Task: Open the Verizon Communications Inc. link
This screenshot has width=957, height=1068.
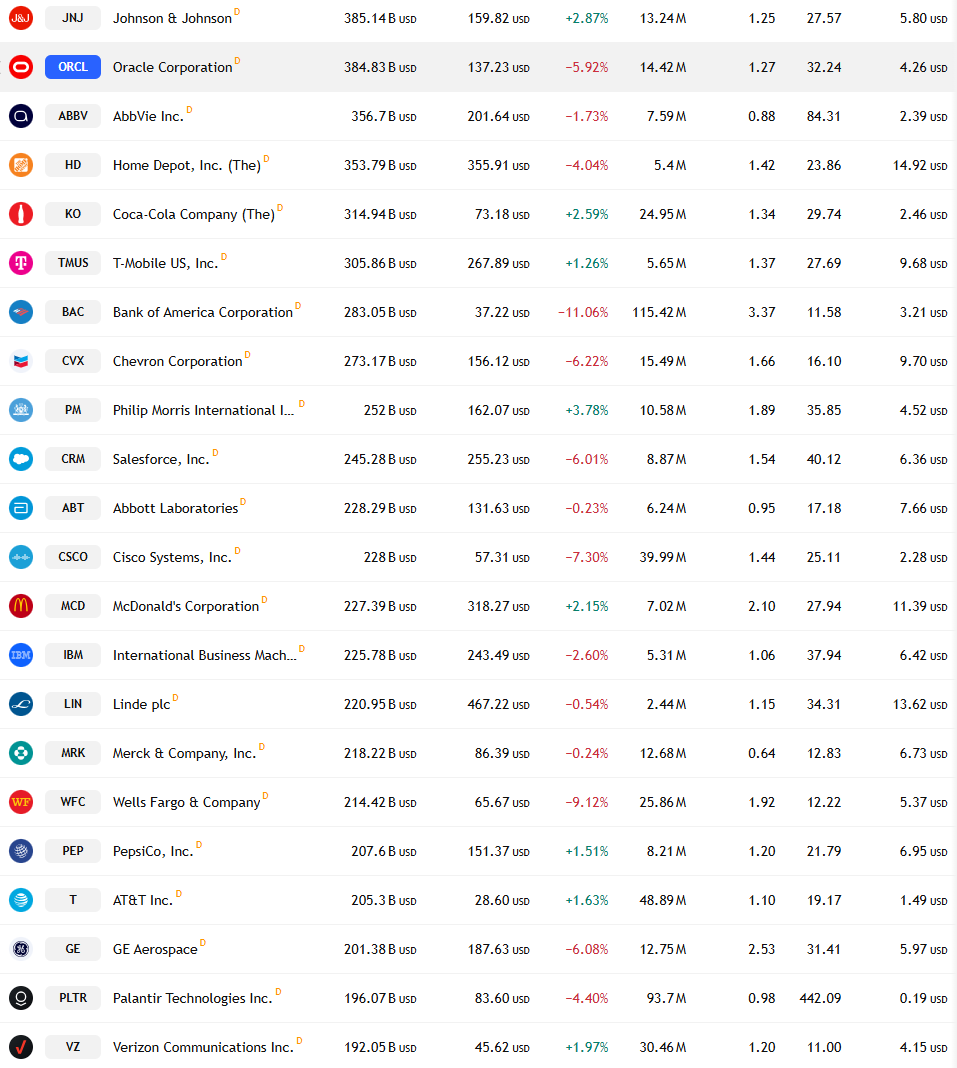Action: [204, 1048]
